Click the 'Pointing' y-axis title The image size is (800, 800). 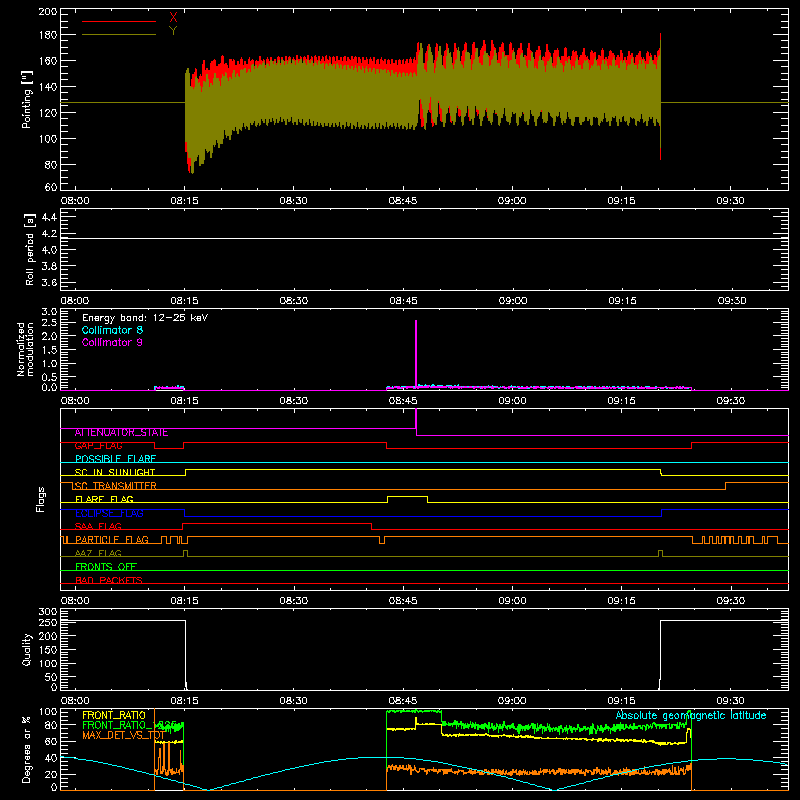click(27, 99)
